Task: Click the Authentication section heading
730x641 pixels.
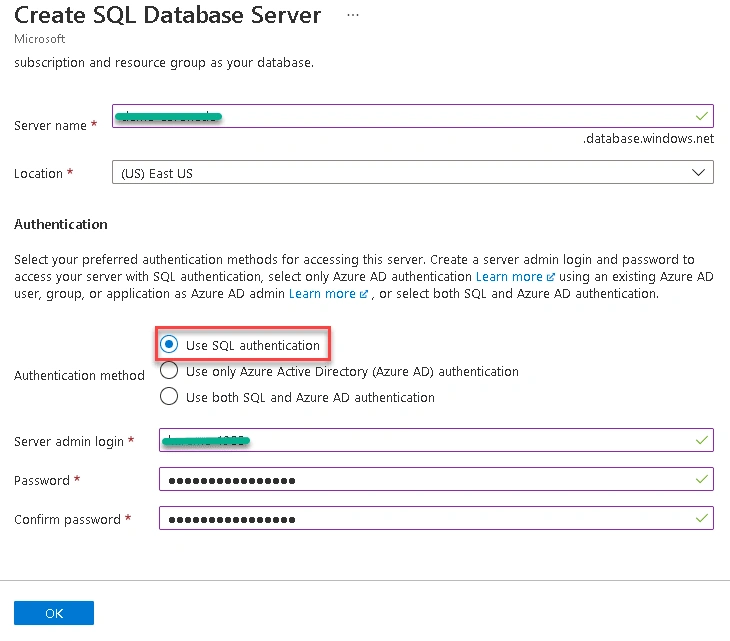Action: click(61, 224)
